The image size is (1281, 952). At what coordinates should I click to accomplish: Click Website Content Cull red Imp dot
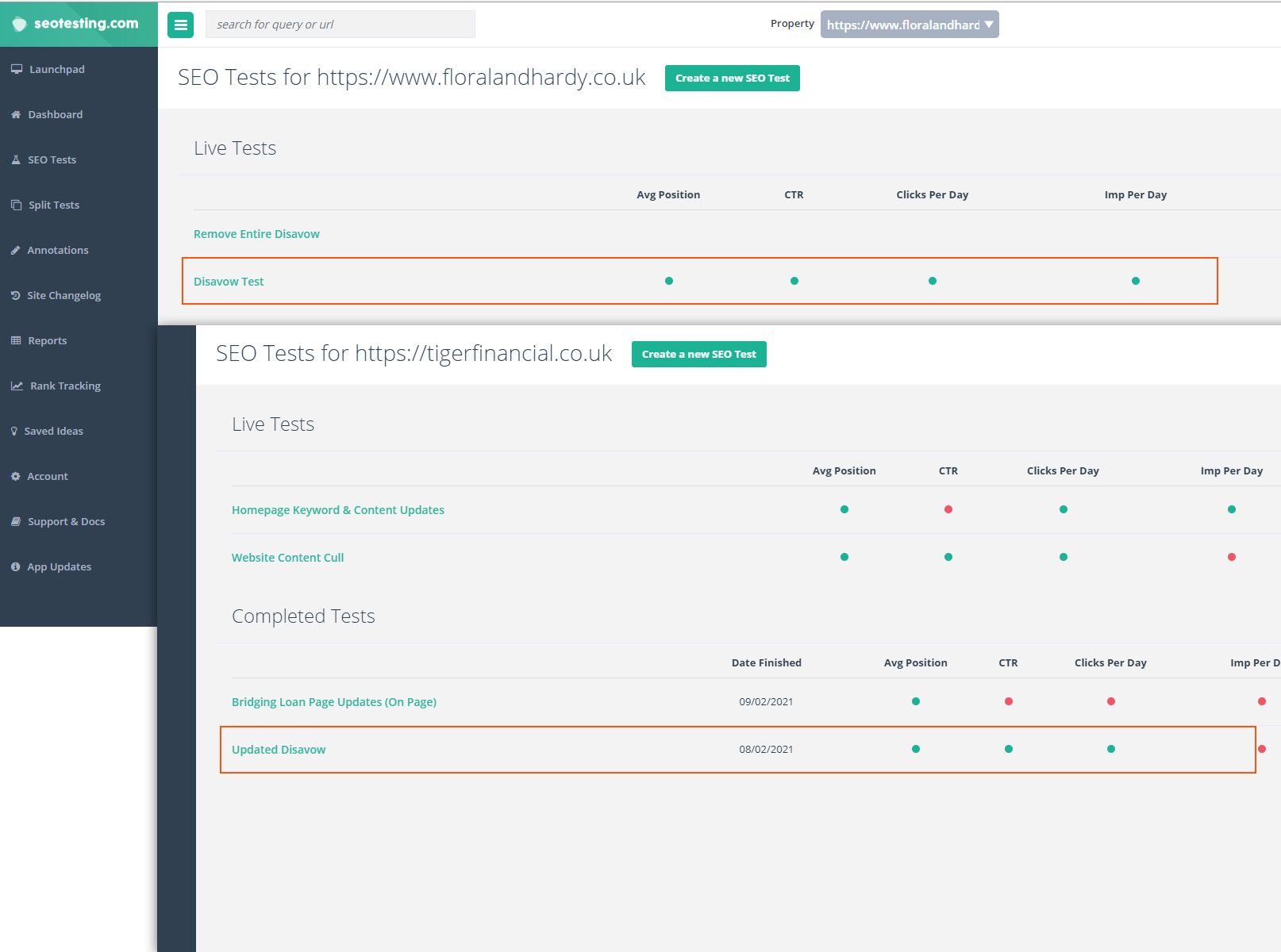pyautogui.click(x=1232, y=557)
